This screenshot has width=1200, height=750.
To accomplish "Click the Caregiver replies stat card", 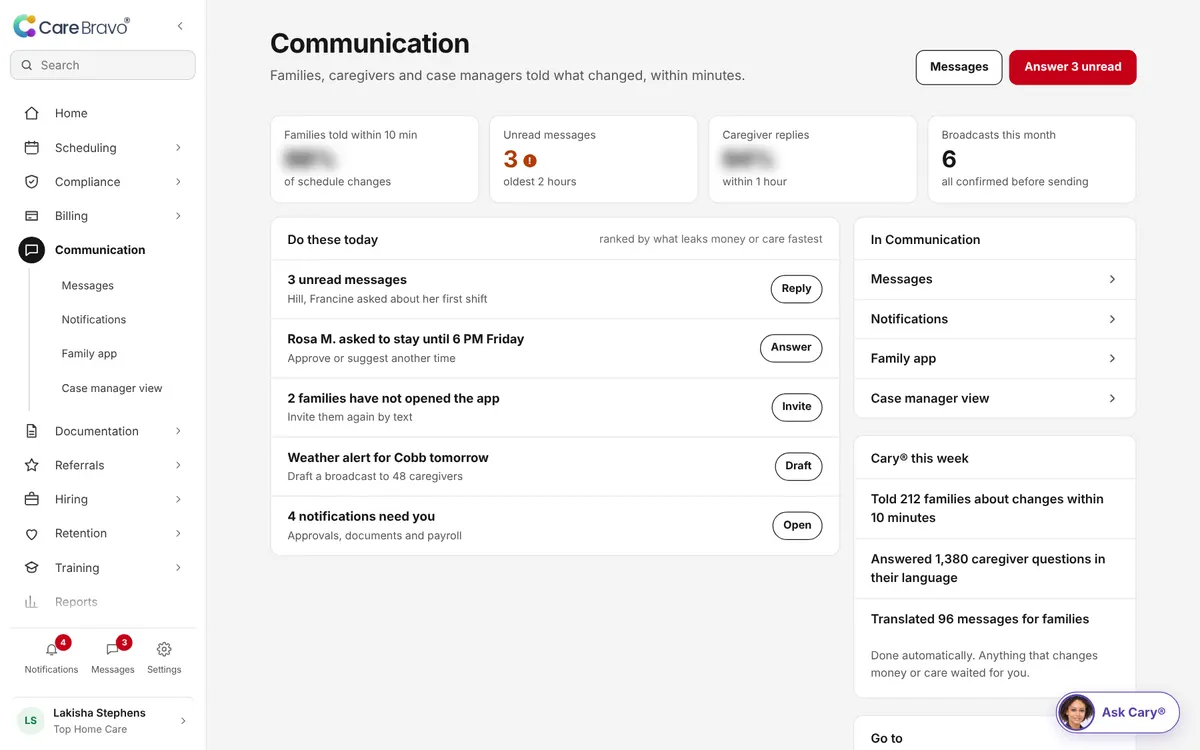I will tap(813, 159).
